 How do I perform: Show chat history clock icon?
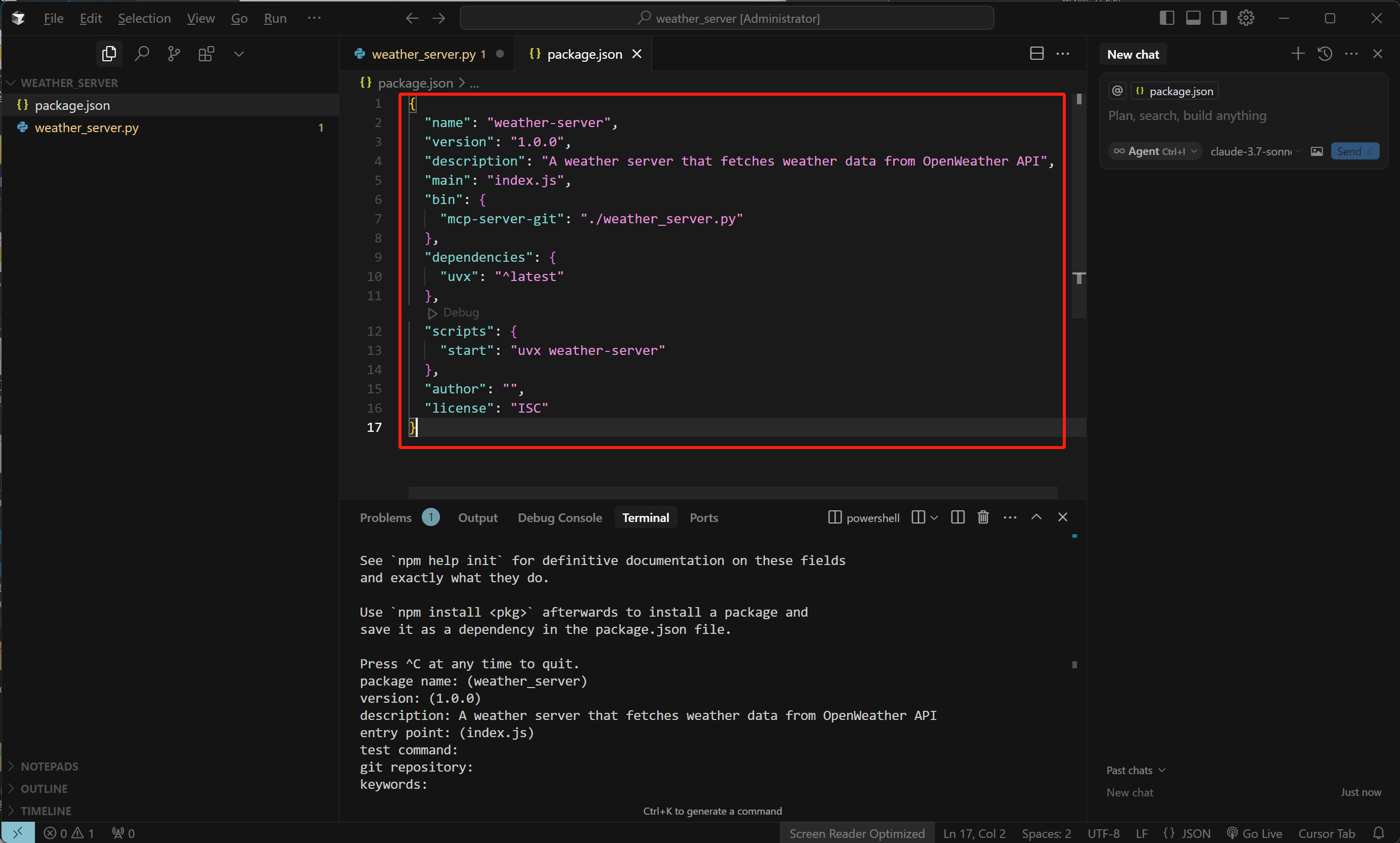pyautogui.click(x=1325, y=53)
